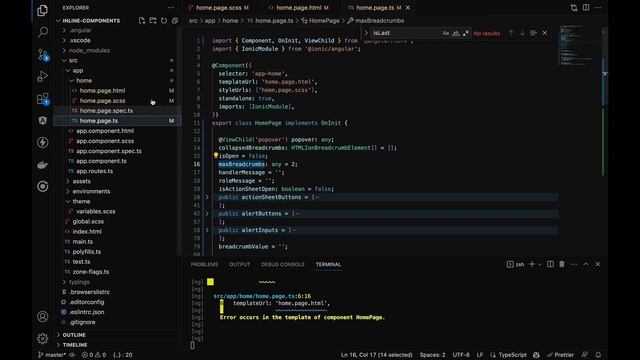Open the Extensions view

pyautogui.click(x=42, y=98)
